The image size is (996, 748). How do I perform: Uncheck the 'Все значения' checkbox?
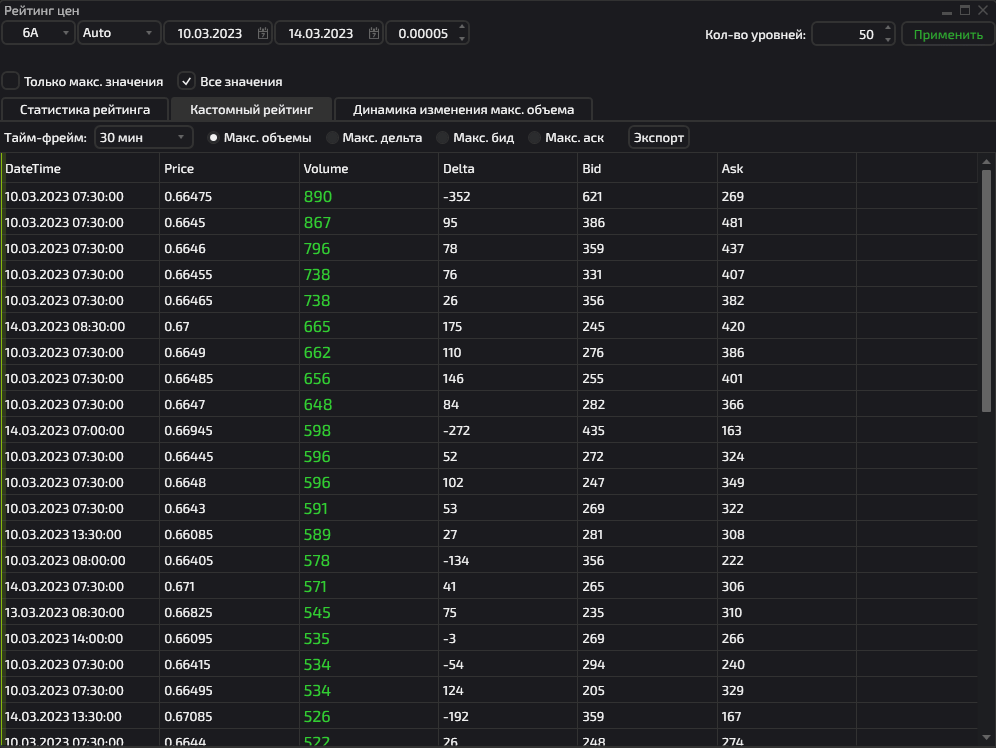[x=186, y=81]
